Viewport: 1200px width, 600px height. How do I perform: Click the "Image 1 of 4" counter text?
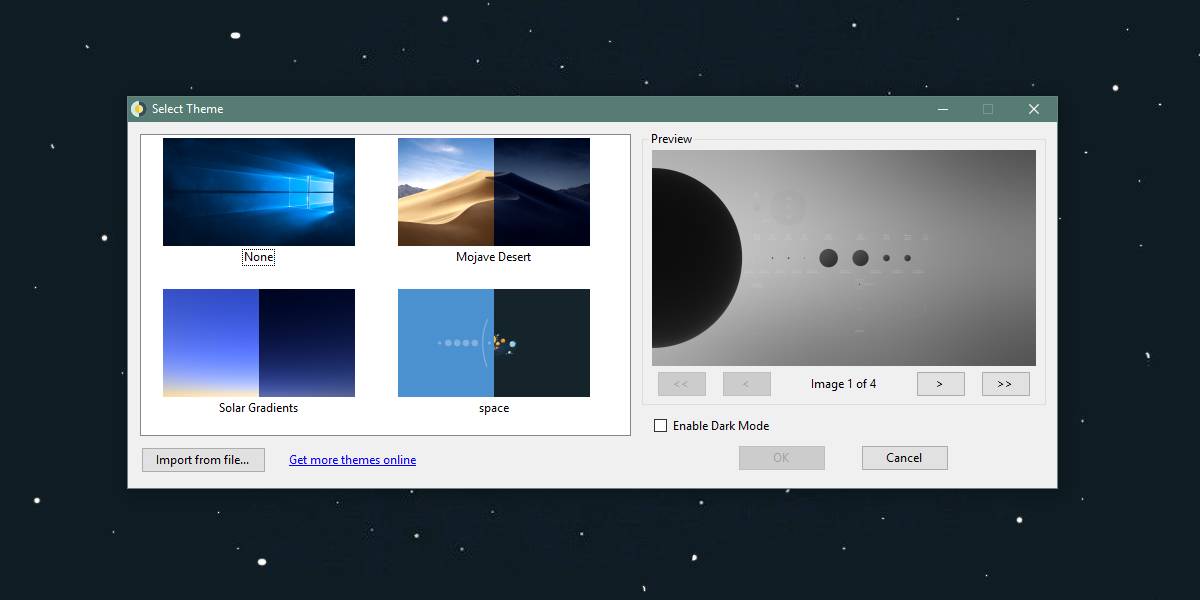click(x=844, y=384)
